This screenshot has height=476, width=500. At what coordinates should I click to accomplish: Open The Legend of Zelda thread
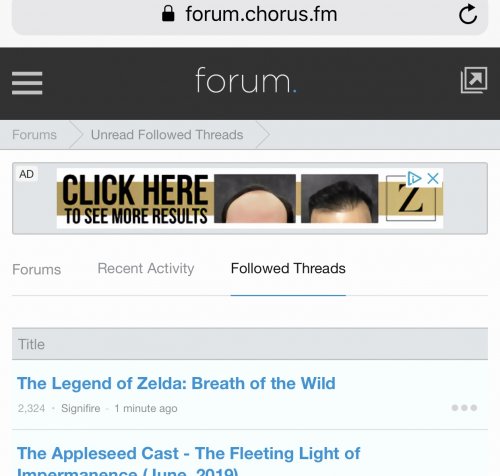point(176,383)
